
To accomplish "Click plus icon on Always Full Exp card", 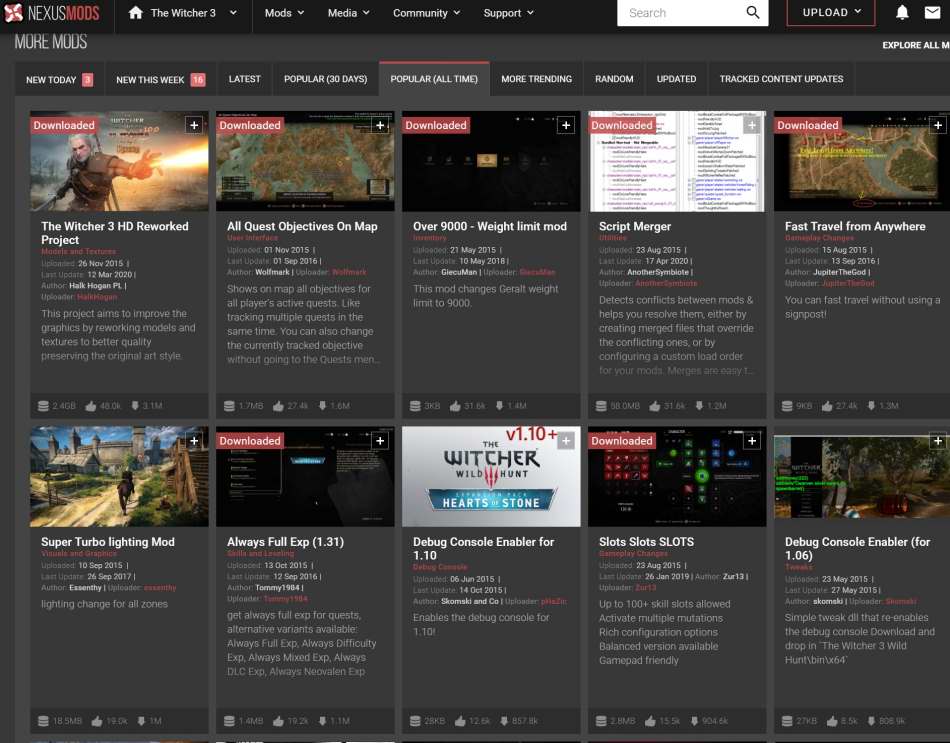I will coord(380,441).
